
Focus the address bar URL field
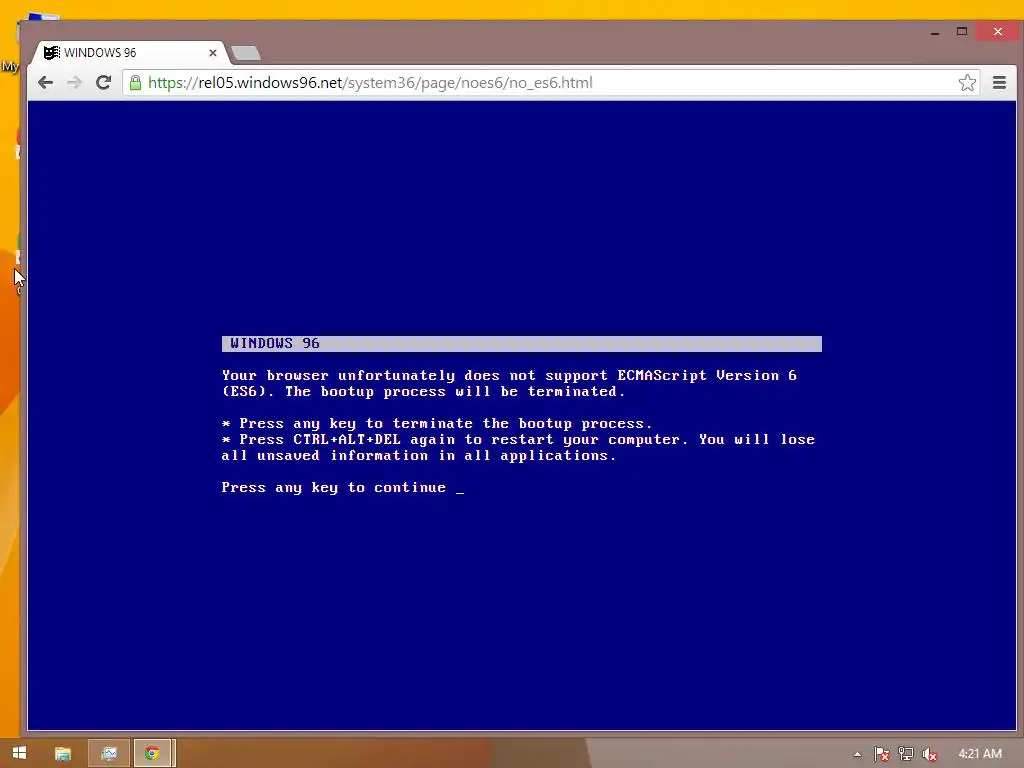(x=551, y=82)
